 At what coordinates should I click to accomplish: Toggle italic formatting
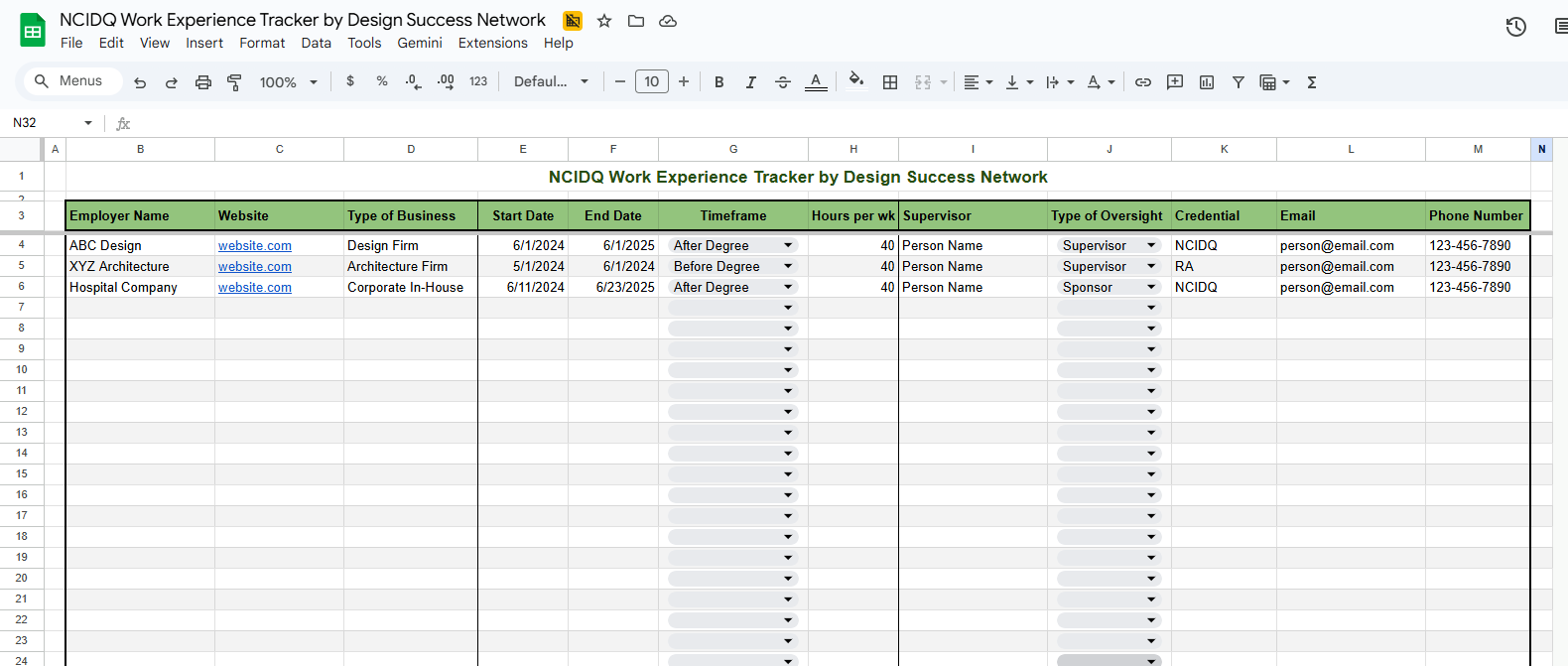[751, 82]
